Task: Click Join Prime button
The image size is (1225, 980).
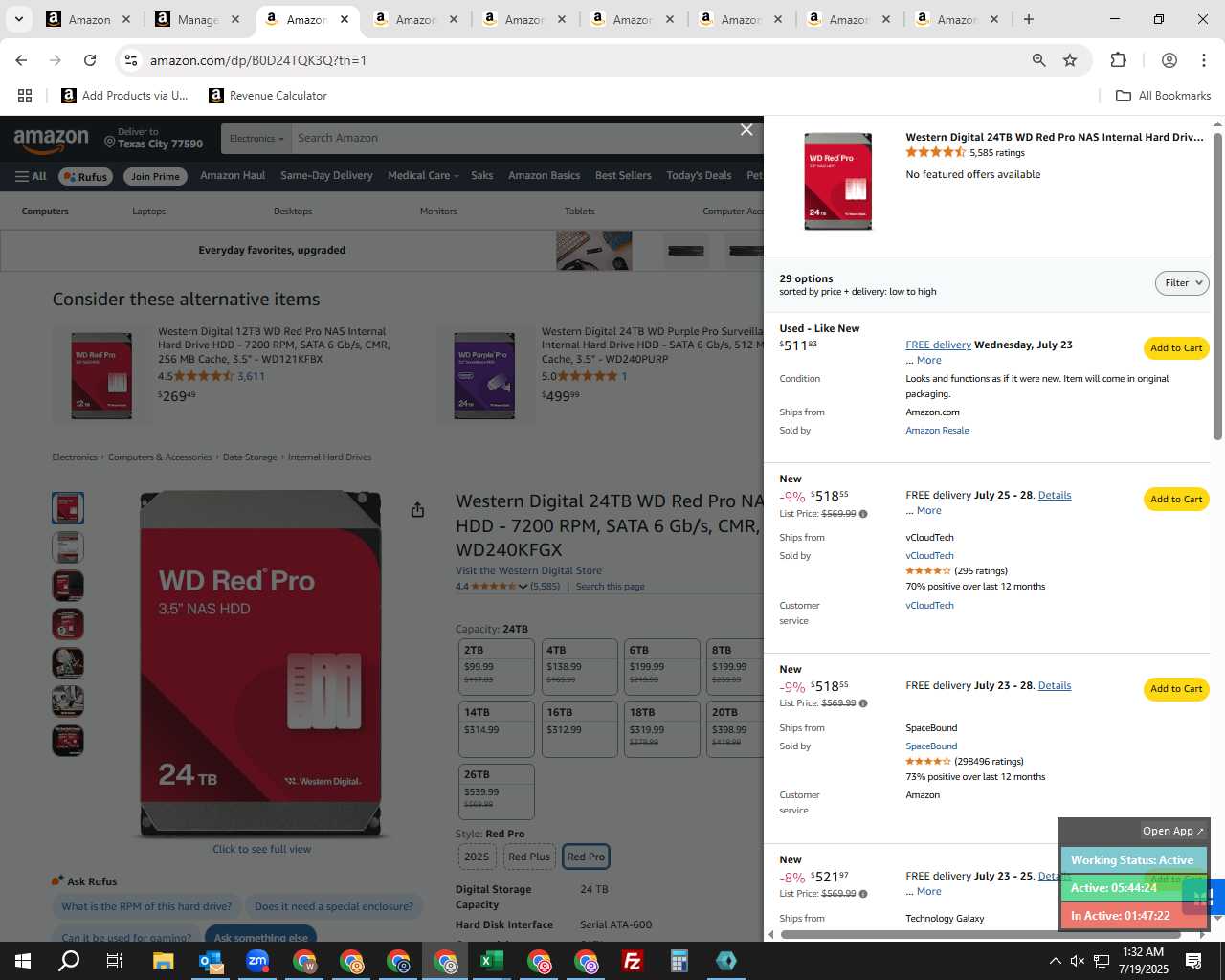Action: coord(155,176)
